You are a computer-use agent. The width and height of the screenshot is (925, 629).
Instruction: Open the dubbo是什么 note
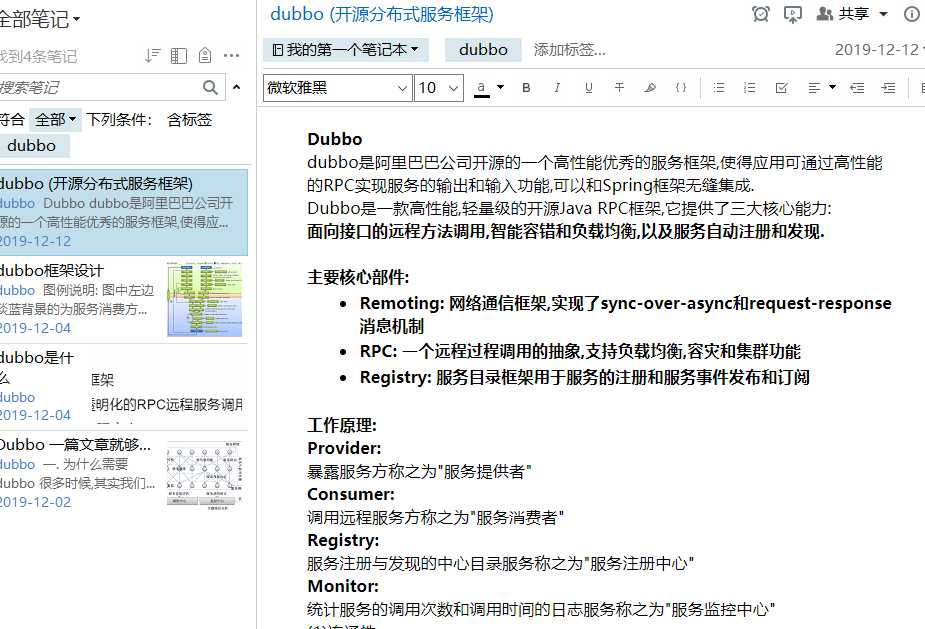[123, 386]
